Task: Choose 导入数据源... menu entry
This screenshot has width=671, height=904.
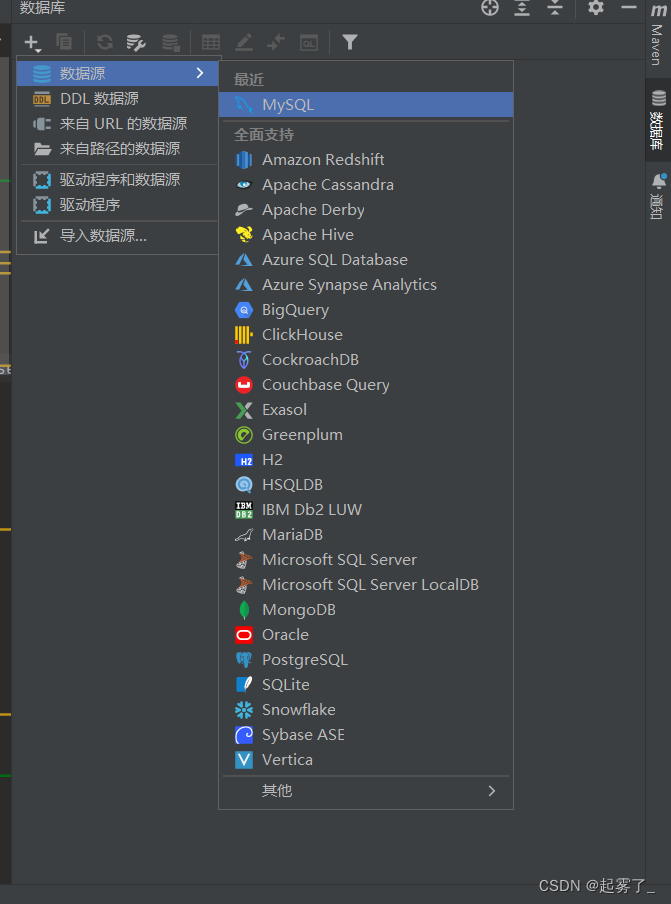Action: coord(118,236)
